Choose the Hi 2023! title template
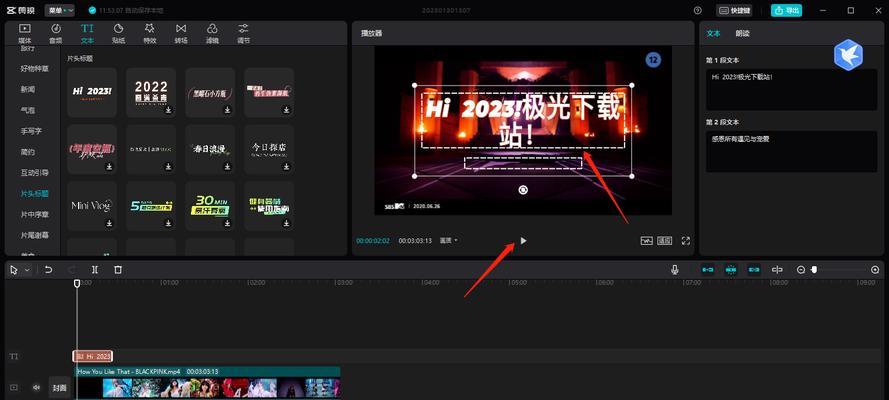889x400 pixels. pyautogui.click(x=92, y=92)
